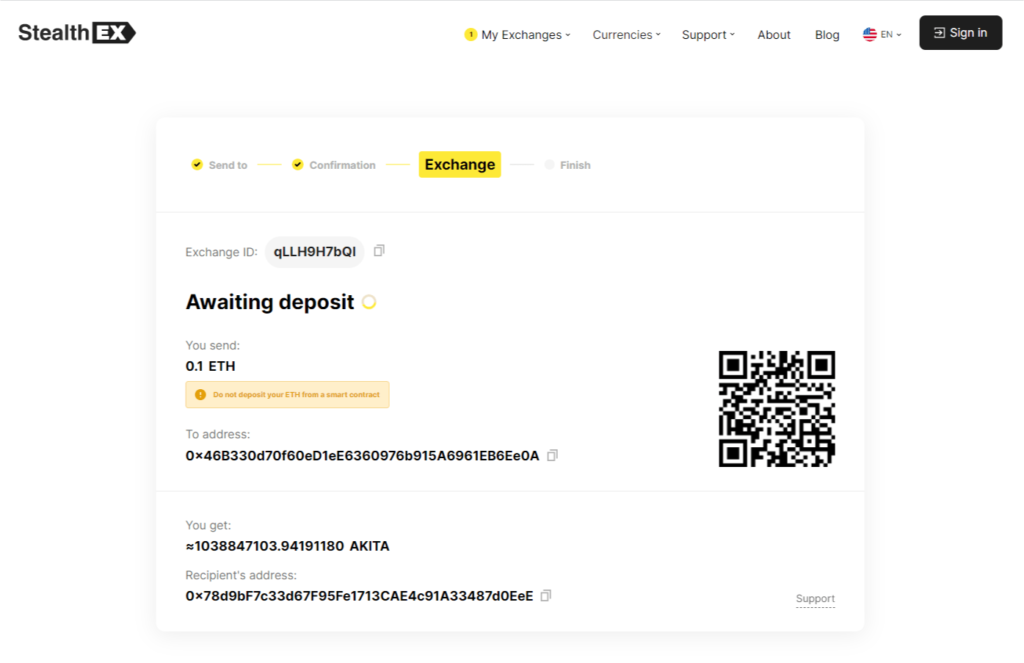Open the My Exchanges dropdown
Screen dimensions: 1024x663
526,35
